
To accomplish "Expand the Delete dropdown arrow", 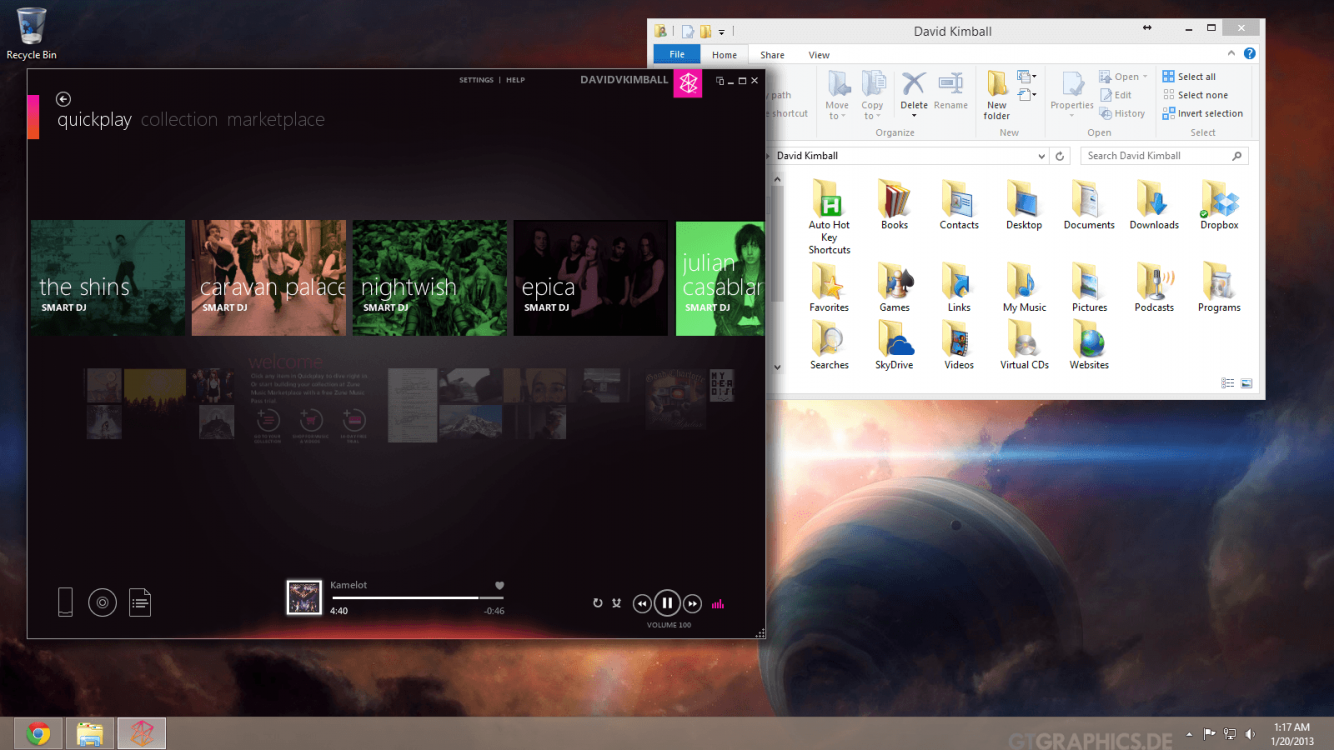I will coord(914,115).
